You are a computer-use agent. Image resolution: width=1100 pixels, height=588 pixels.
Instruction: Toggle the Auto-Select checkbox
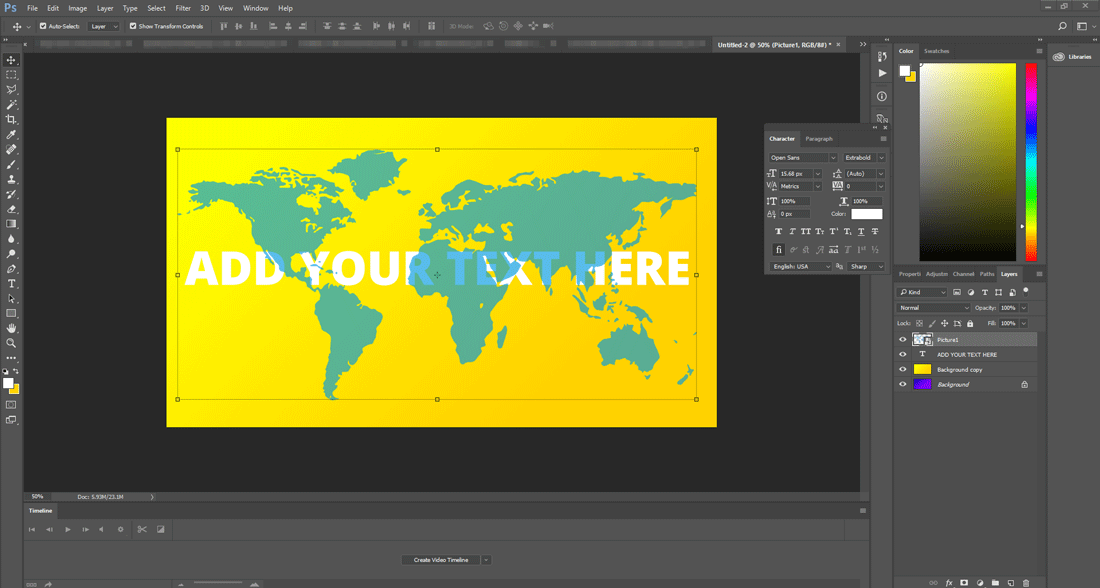43,26
